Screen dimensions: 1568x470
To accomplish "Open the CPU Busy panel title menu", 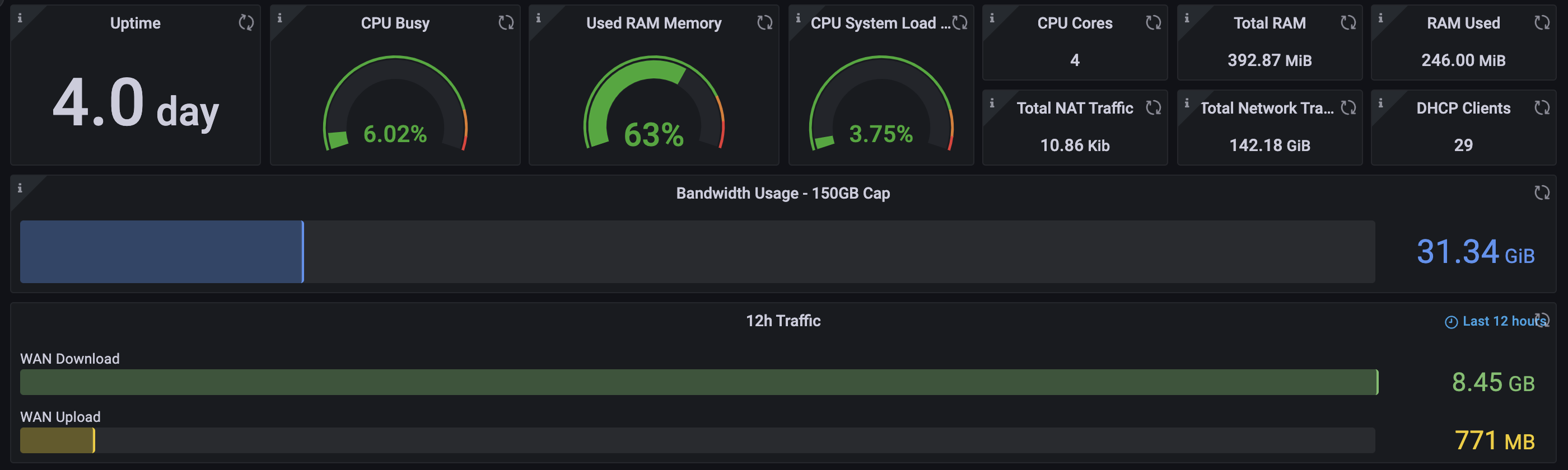I will click(x=395, y=23).
